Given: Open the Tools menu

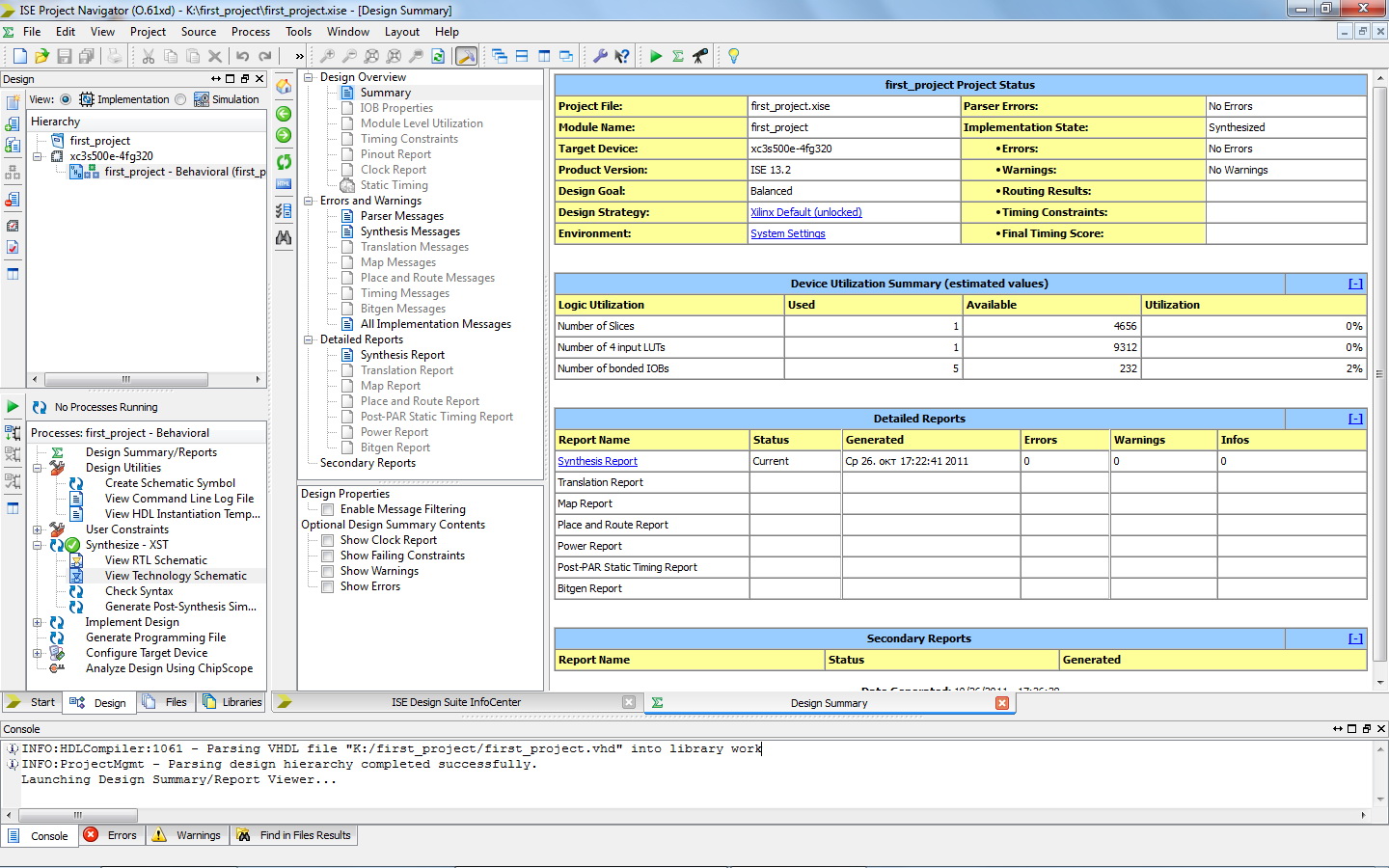Looking at the screenshot, I should point(299,32).
